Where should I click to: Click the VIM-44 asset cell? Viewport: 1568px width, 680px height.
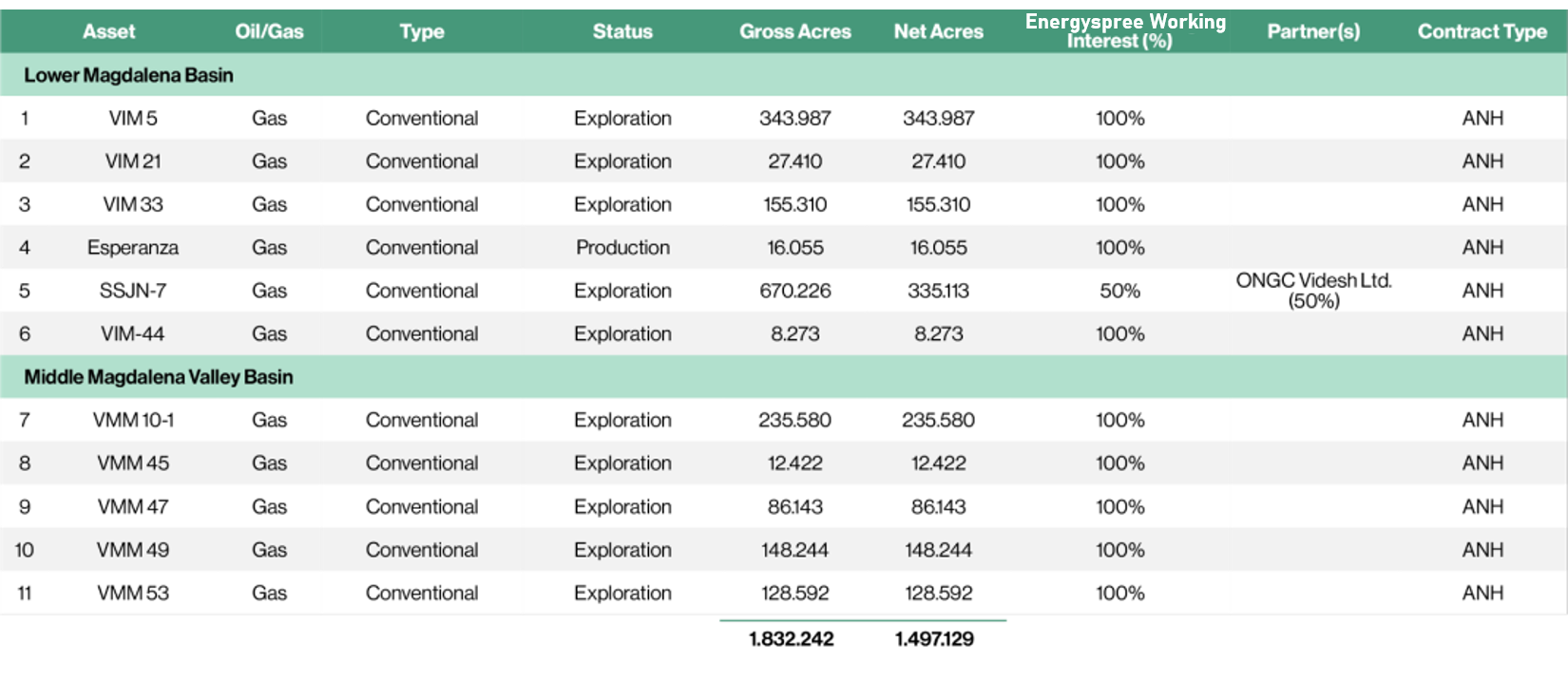coord(133,334)
